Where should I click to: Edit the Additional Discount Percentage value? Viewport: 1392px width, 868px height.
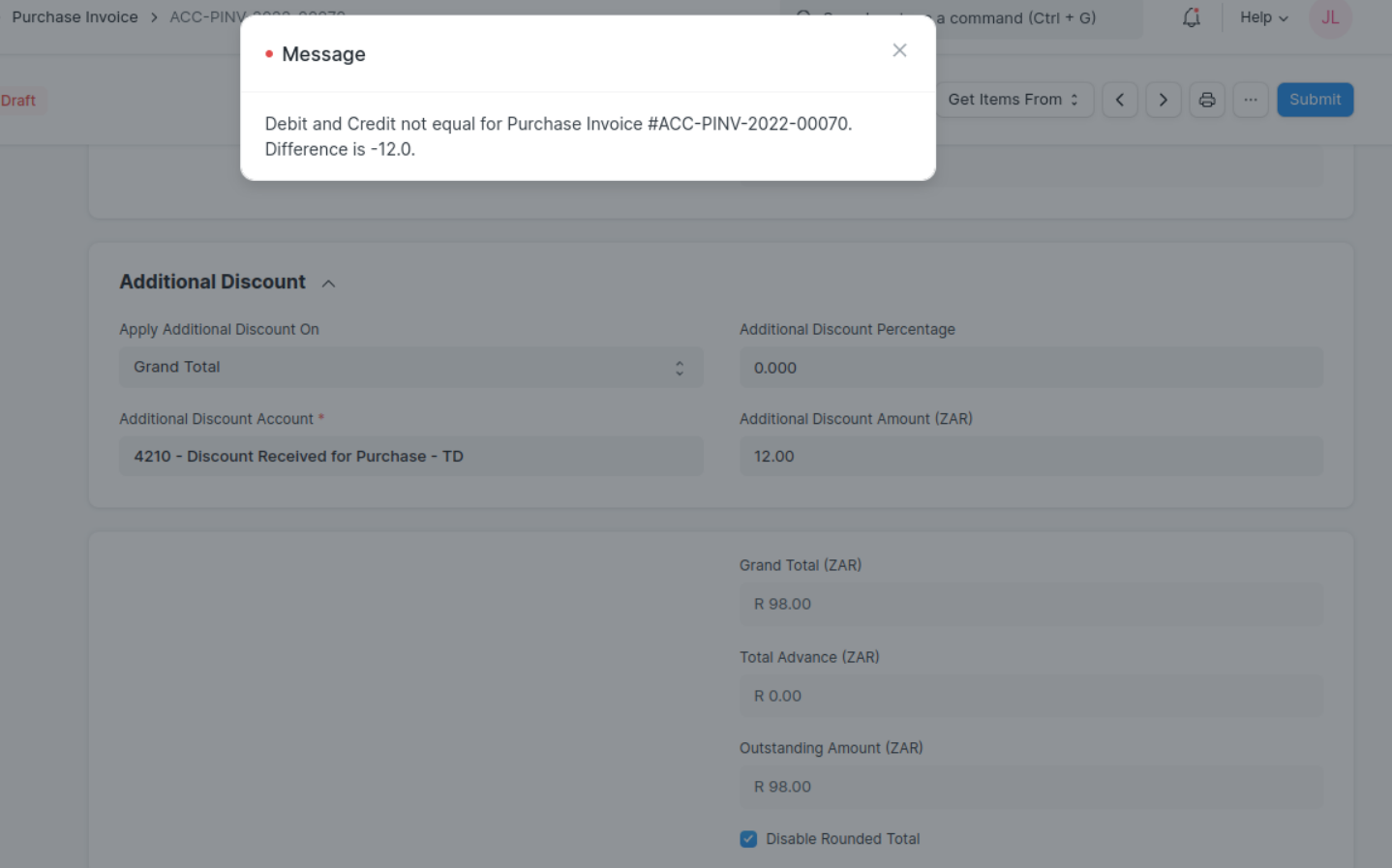(1030, 368)
